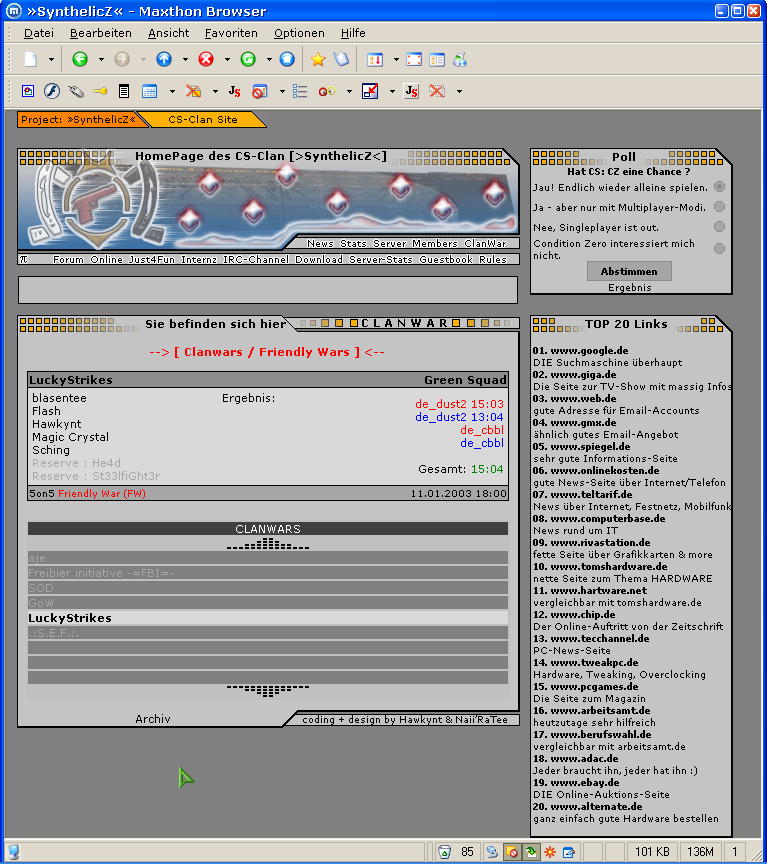
Task: Stop loading with the red X button
Action: click(206, 59)
